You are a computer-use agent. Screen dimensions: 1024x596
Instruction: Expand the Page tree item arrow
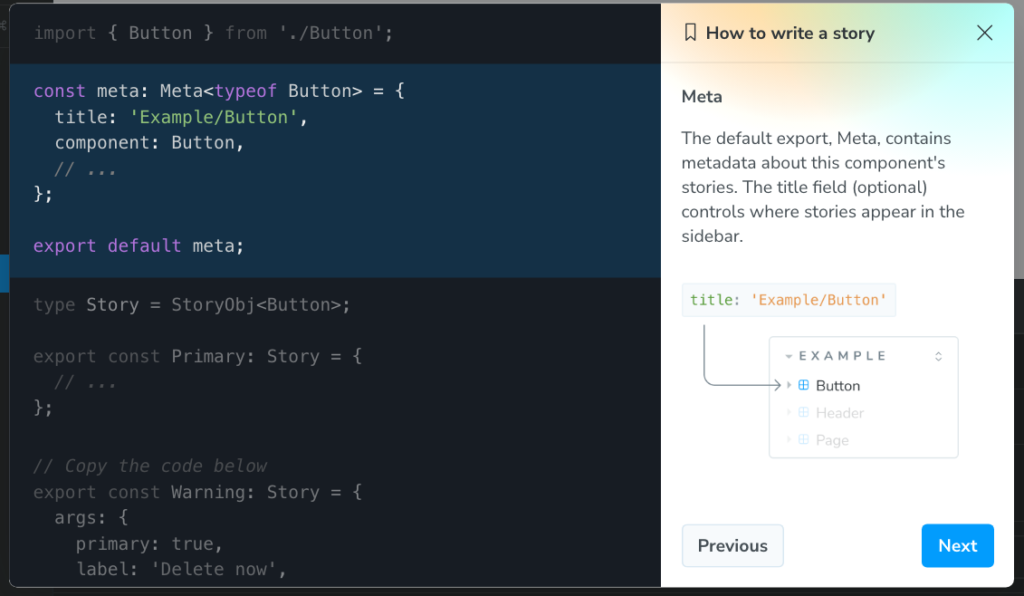[789, 439]
